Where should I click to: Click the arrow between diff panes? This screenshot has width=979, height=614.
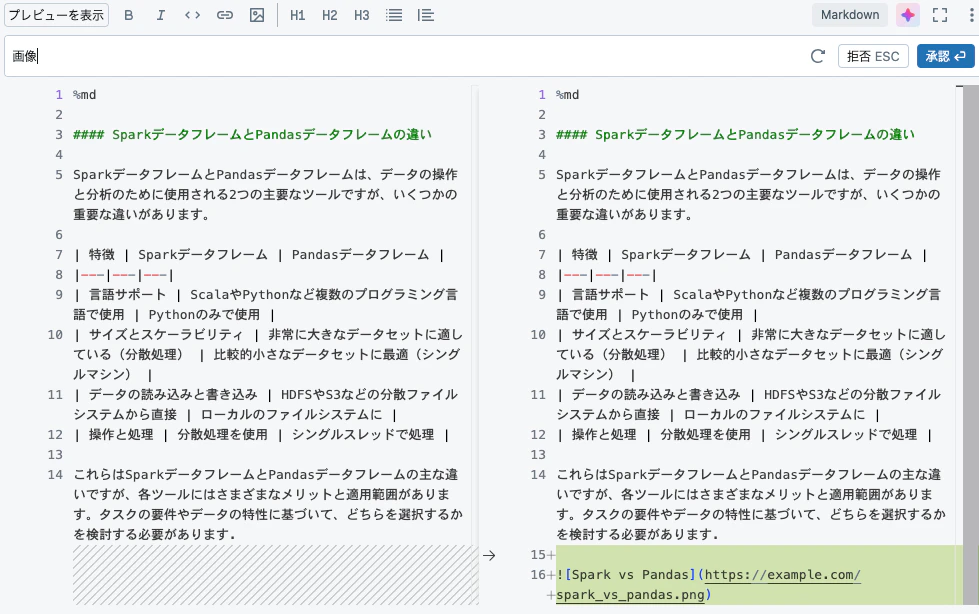(x=489, y=555)
